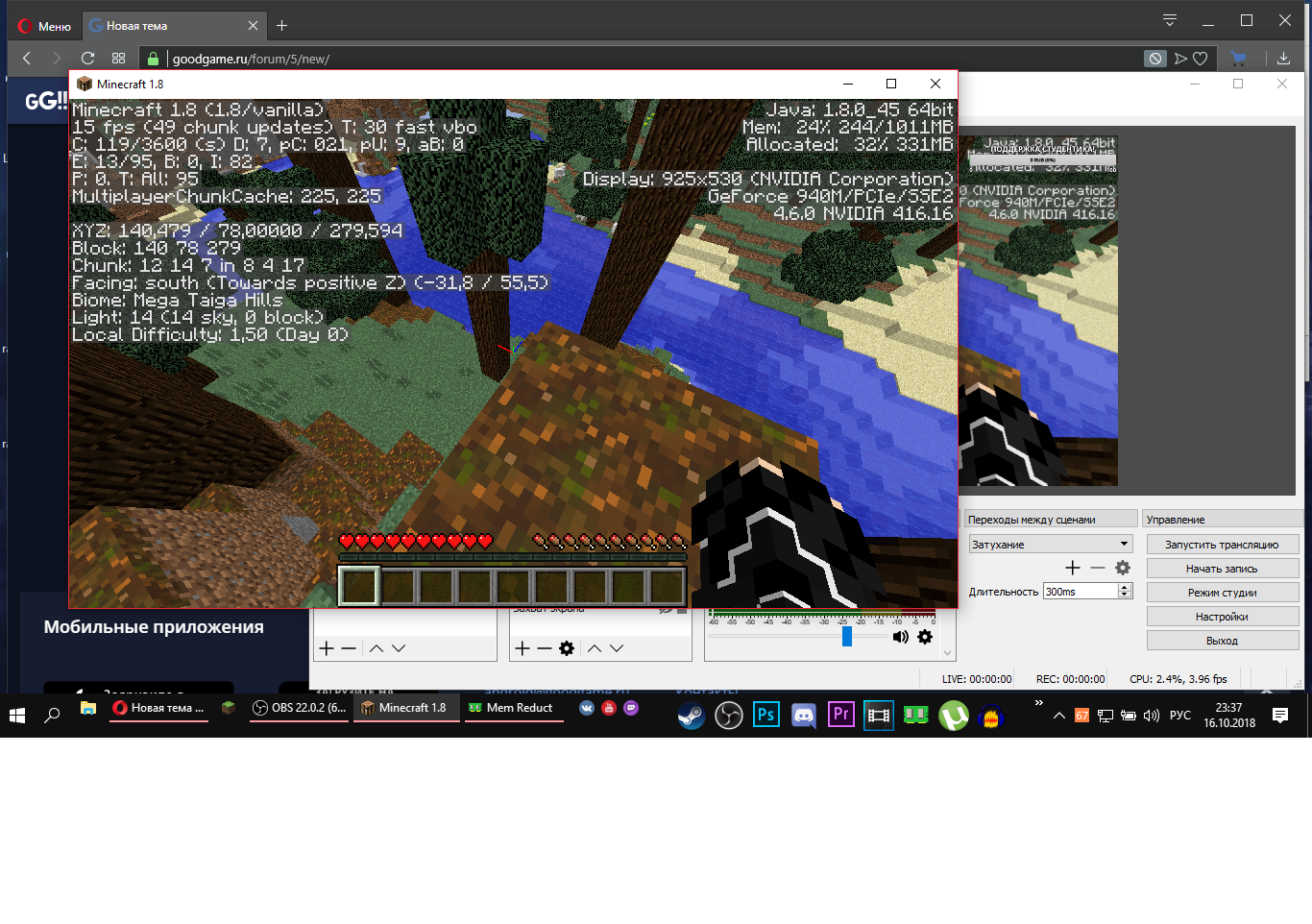Screen dimensions: 1312x924
Task: Select first Minecraft hotbar slot
Action: point(359,586)
